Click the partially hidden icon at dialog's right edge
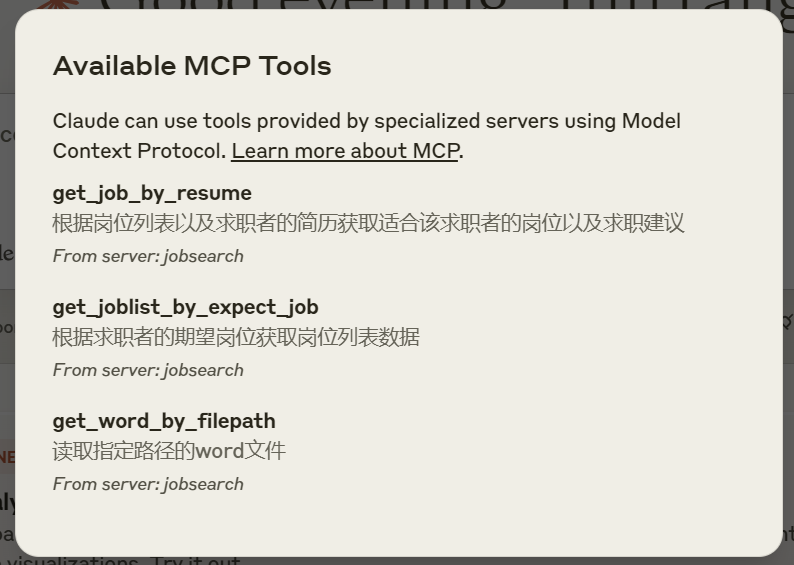This screenshot has width=794, height=565. (788, 322)
